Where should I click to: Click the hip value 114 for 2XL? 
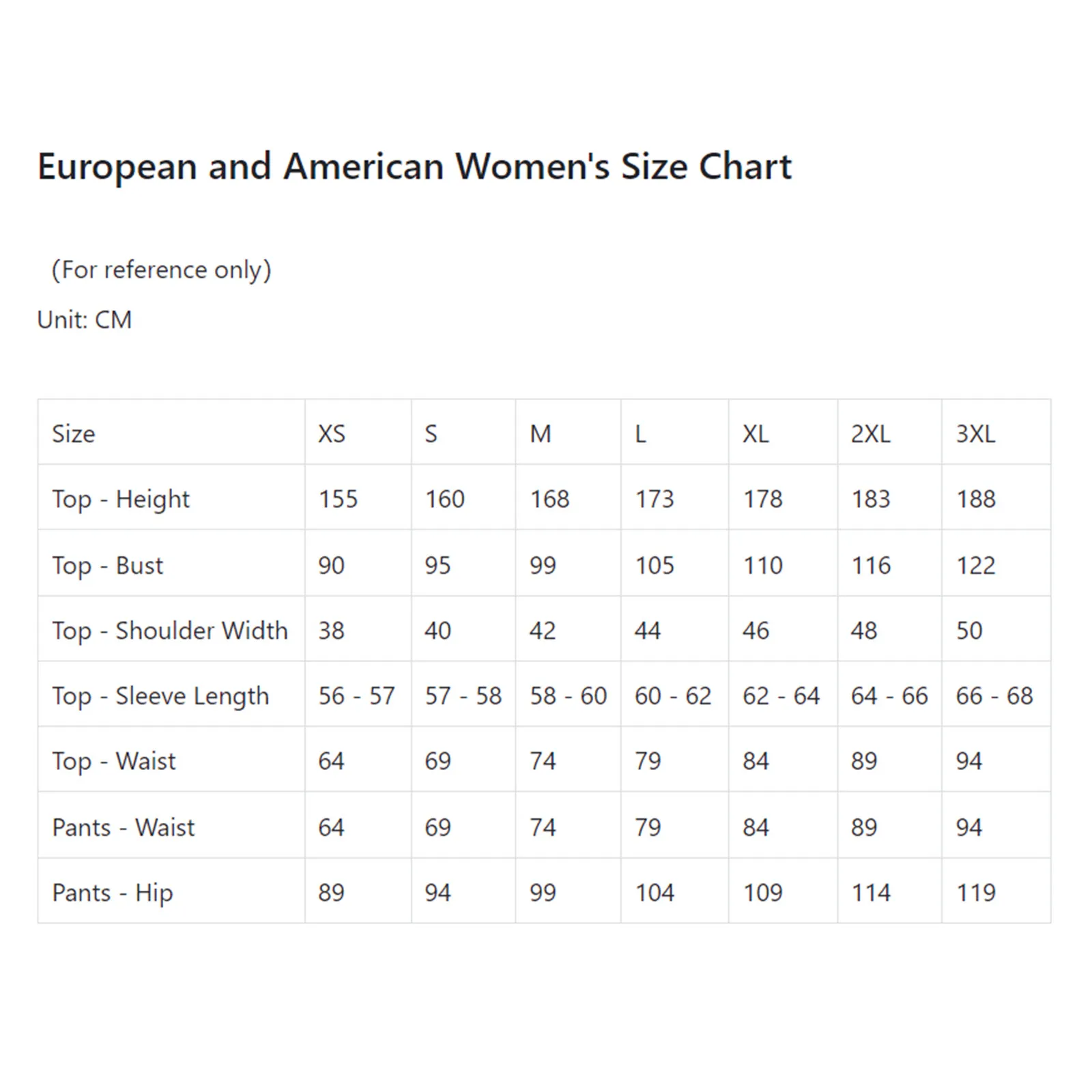pos(871,893)
